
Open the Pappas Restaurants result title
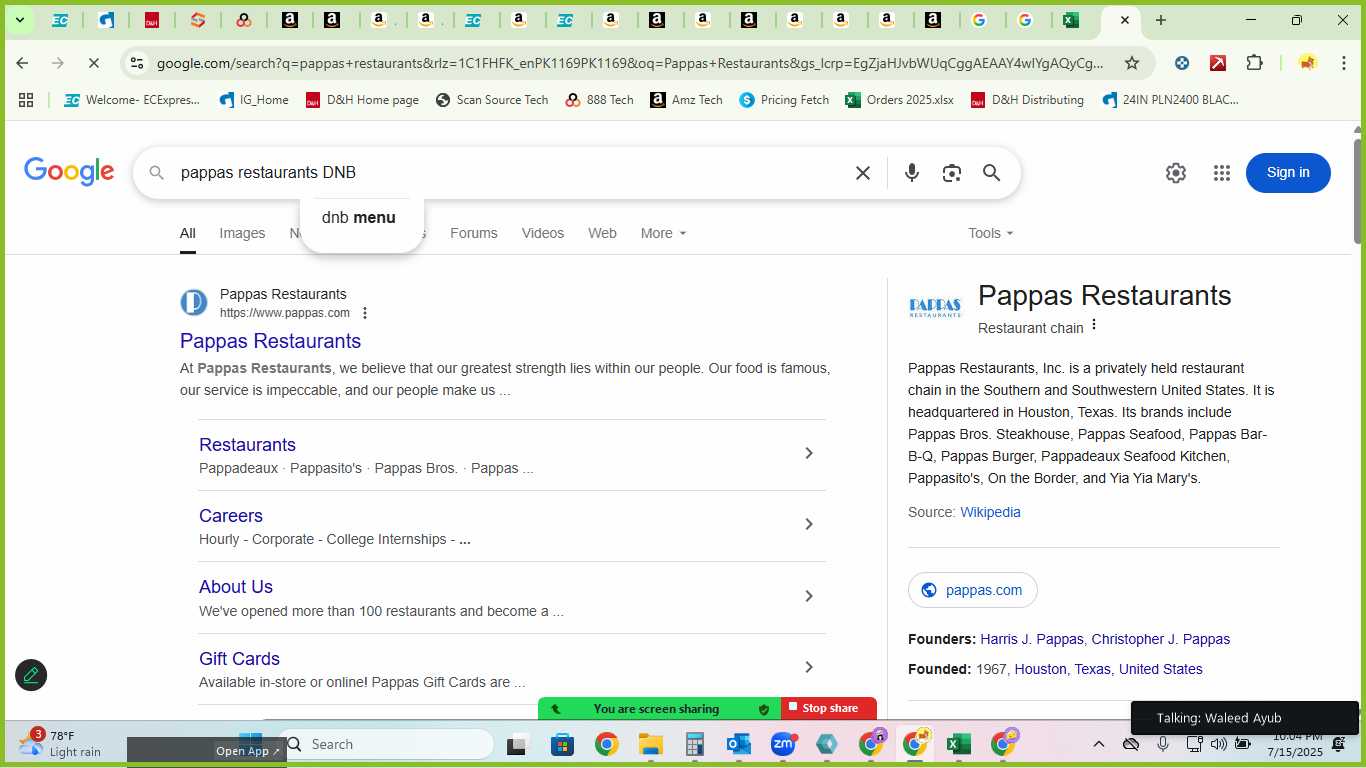coord(270,341)
